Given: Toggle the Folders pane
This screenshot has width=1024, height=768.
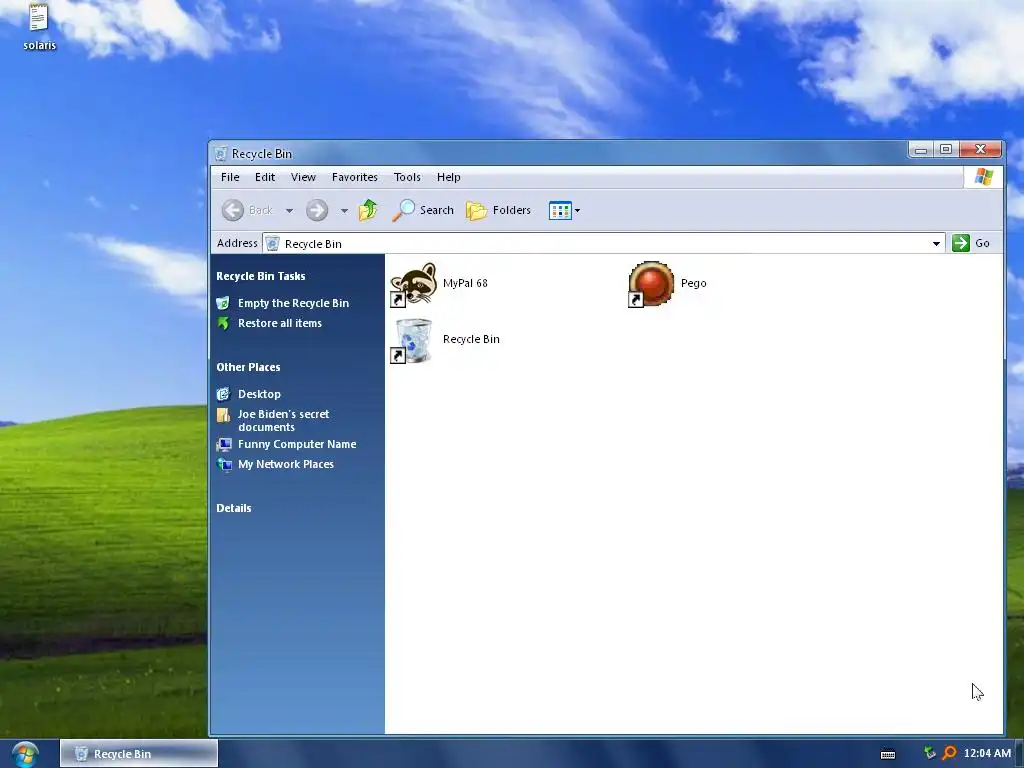Looking at the screenshot, I should point(498,210).
